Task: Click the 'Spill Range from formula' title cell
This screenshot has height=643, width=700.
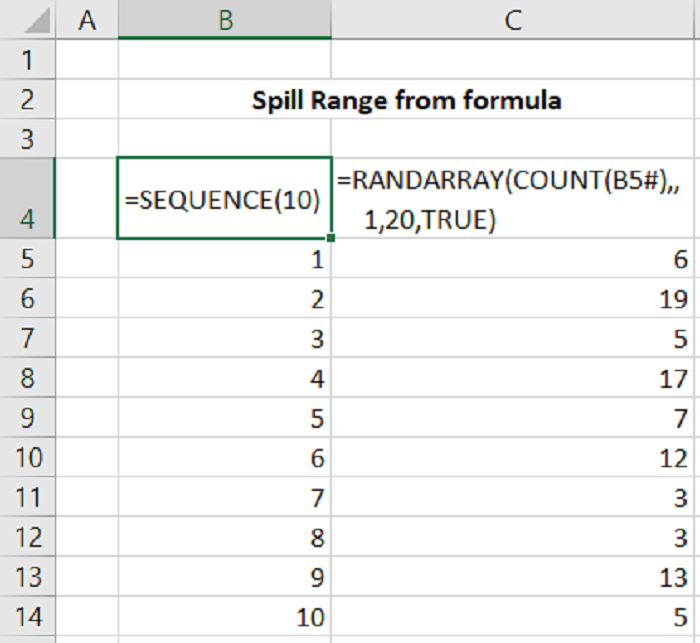Action: pyautogui.click(x=406, y=99)
